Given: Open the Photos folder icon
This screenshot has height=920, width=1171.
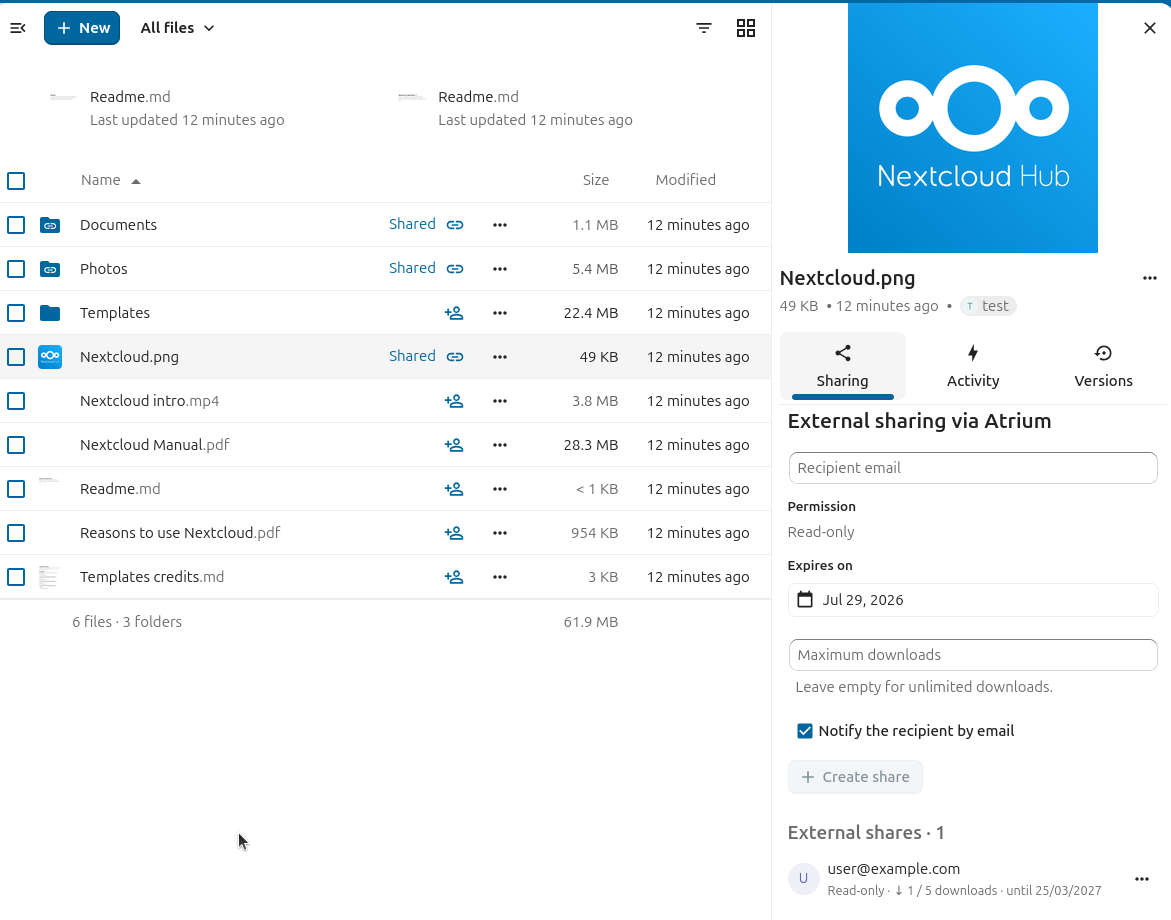Looking at the screenshot, I should [50, 269].
